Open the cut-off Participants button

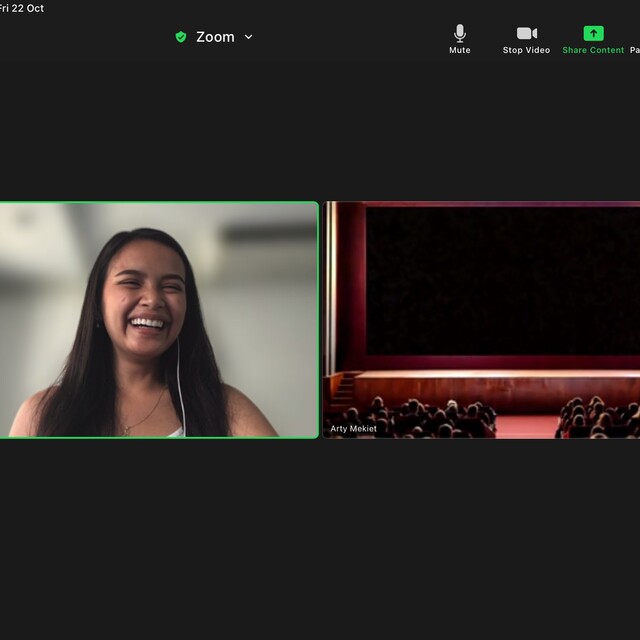point(634,50)
